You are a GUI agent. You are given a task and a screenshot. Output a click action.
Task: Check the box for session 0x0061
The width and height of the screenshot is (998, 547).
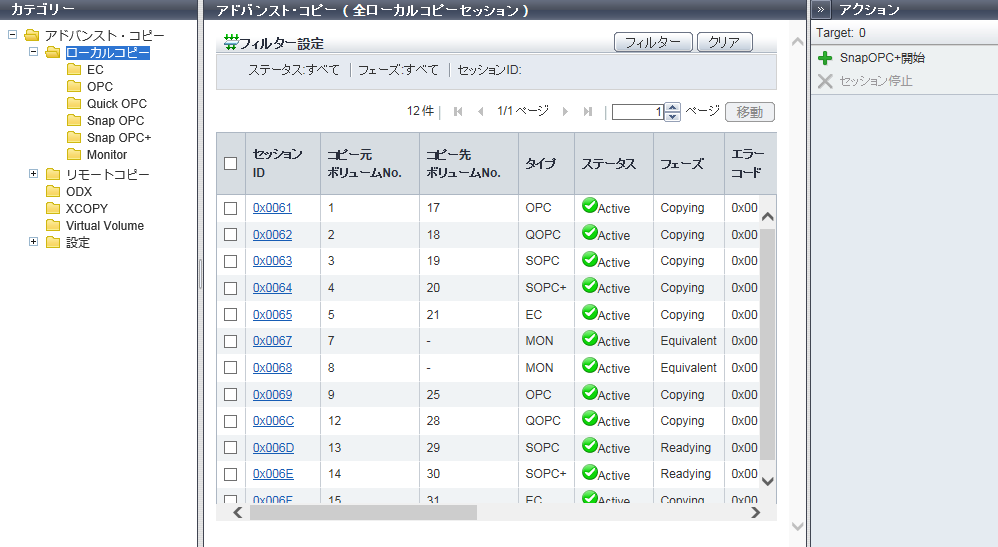tap(231, 208)
